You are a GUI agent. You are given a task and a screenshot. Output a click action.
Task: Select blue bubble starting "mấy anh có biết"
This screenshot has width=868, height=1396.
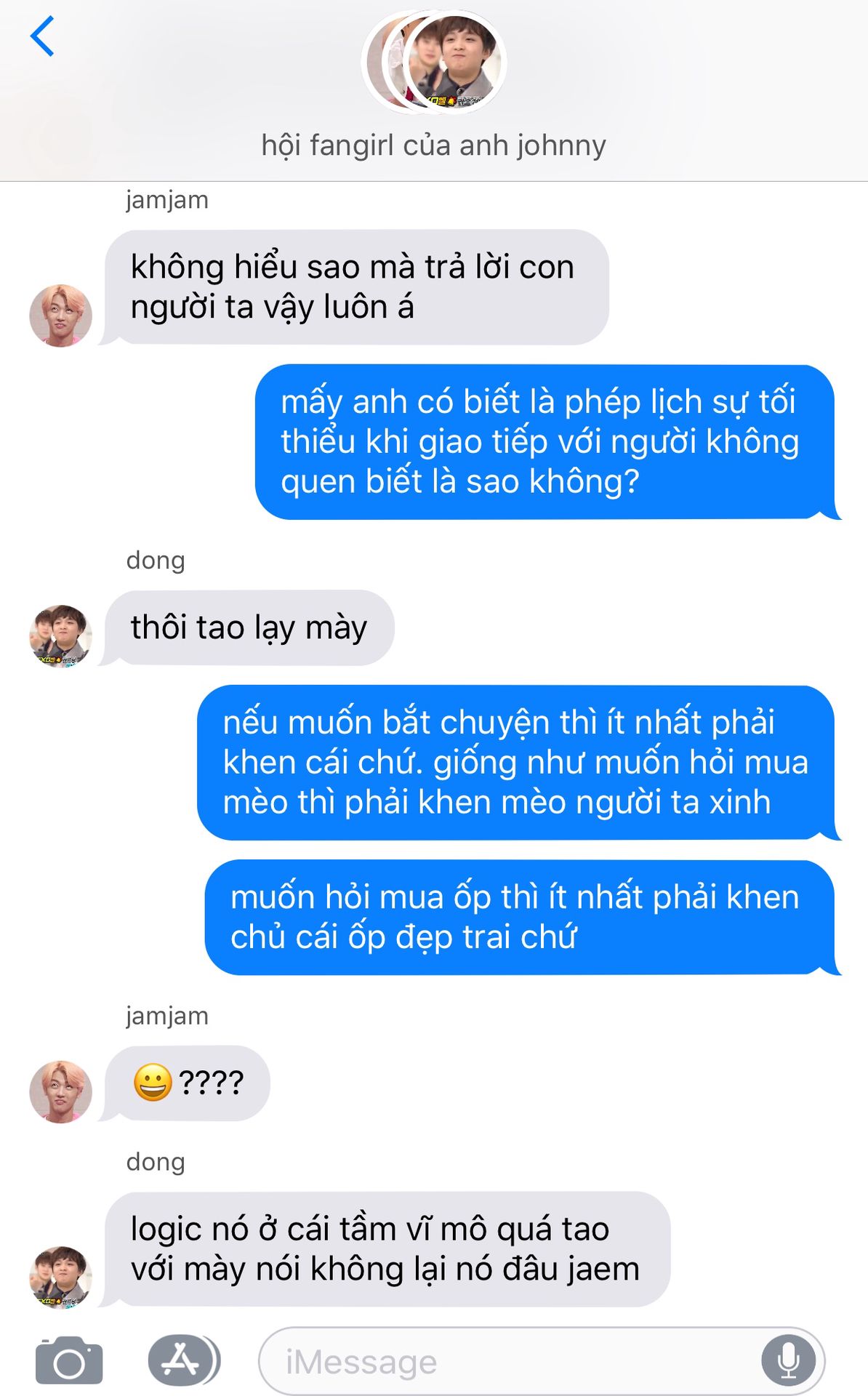click(x=547, y=442)
